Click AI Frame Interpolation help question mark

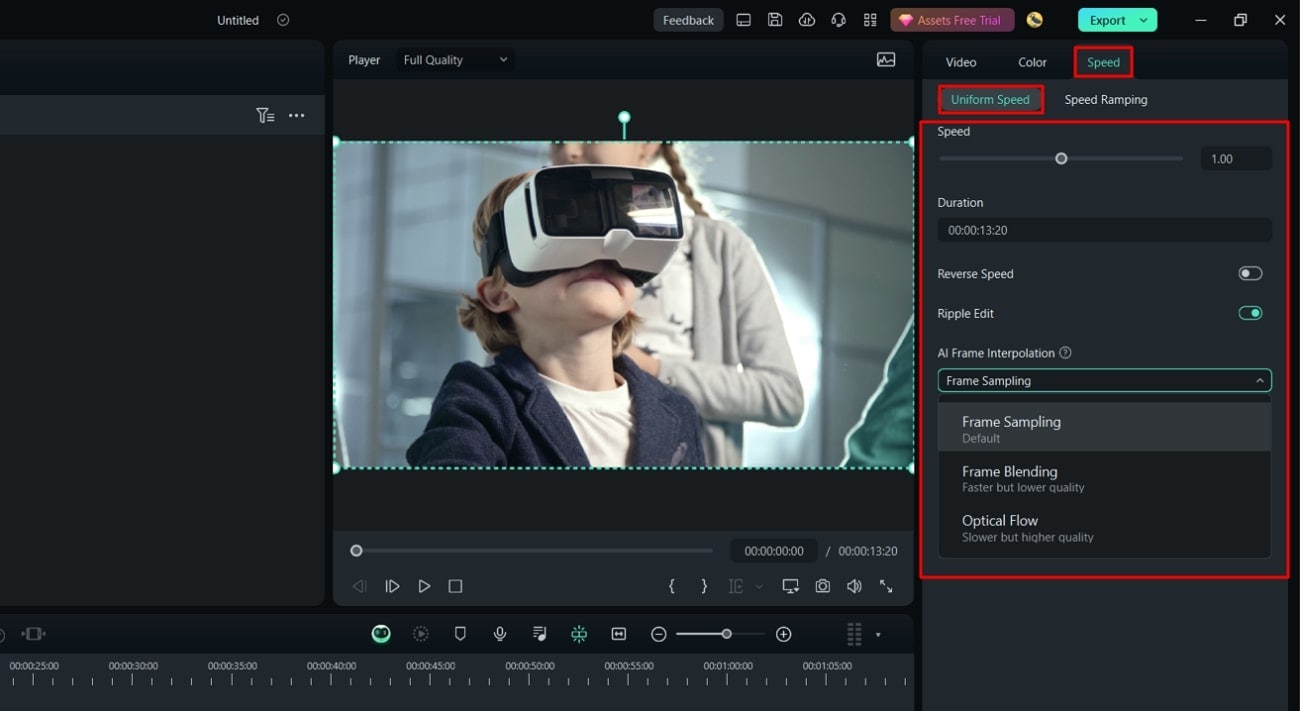click(x=1065, y=353)
